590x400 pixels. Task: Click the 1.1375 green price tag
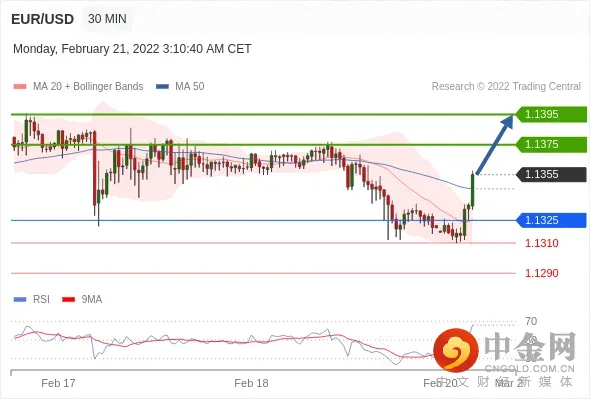click(x=550, y=144)
